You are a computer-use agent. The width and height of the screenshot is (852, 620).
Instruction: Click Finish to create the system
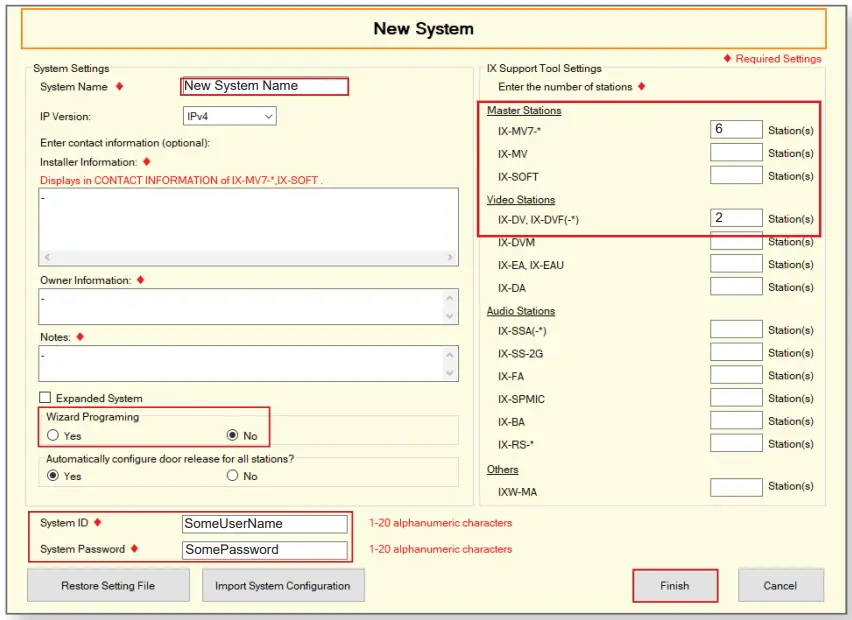coord(675,585)
